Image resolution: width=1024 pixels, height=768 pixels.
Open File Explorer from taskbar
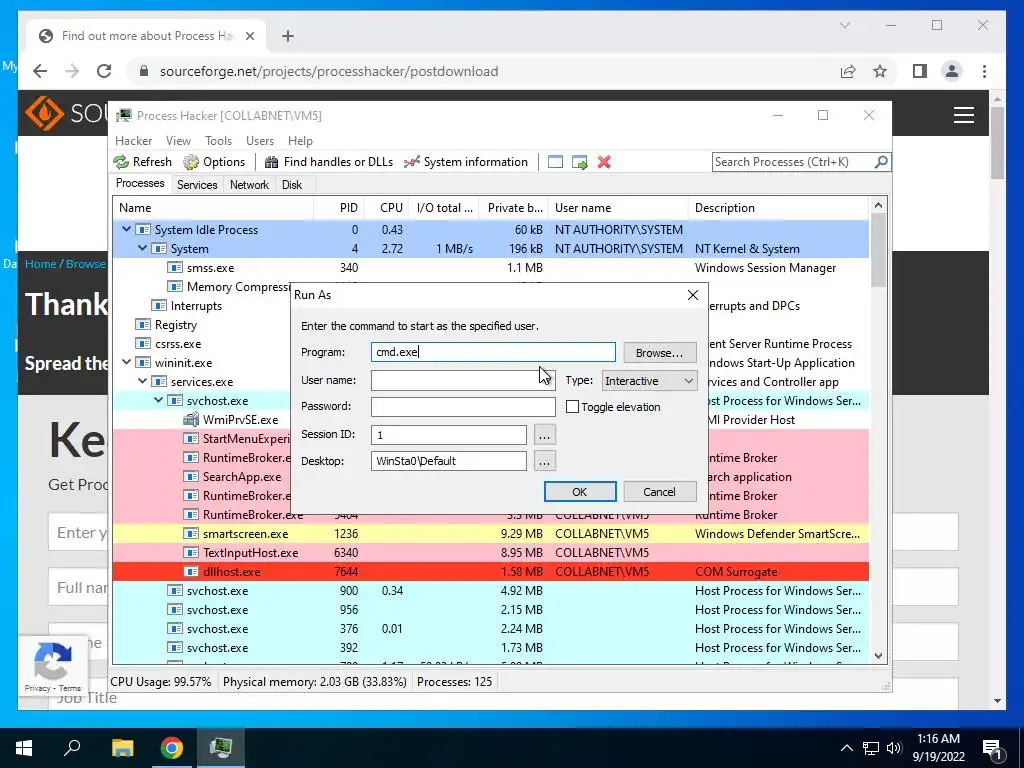(122, 748)
